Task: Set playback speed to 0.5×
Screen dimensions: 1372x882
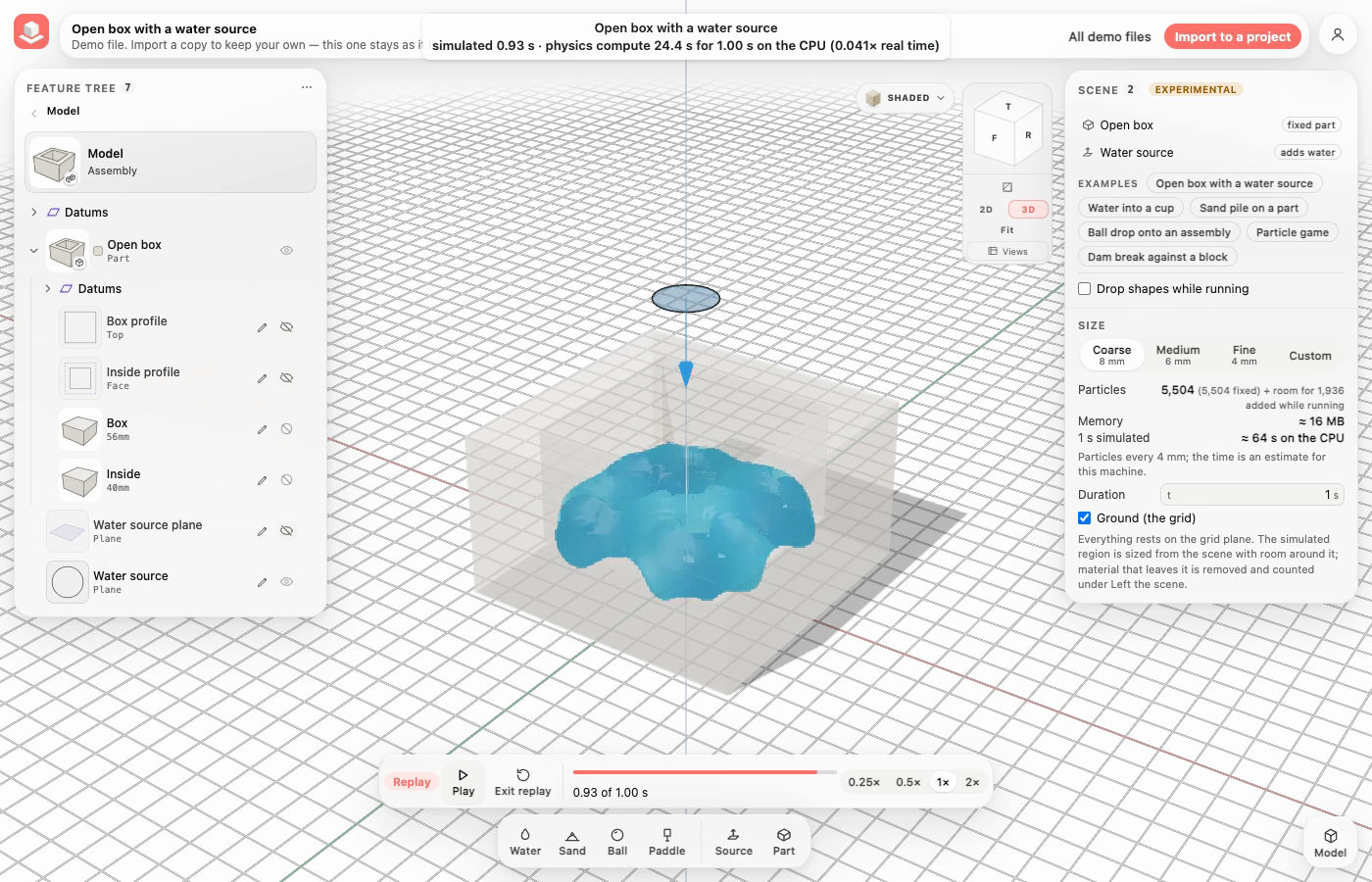Action: click(x=908, y=782)
